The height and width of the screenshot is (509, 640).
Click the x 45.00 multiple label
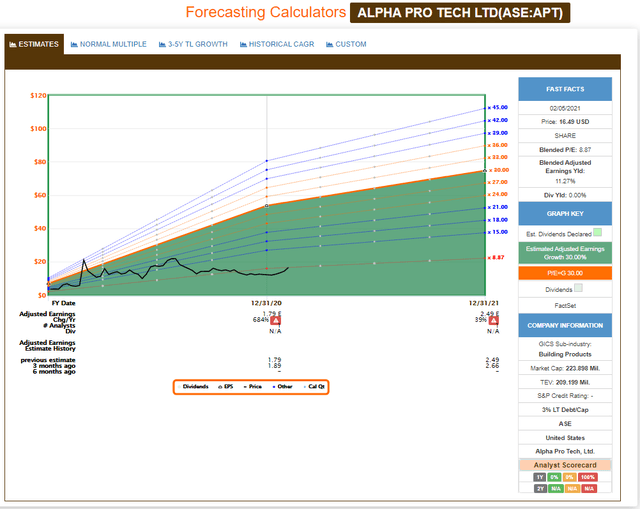tap(498, 107)
